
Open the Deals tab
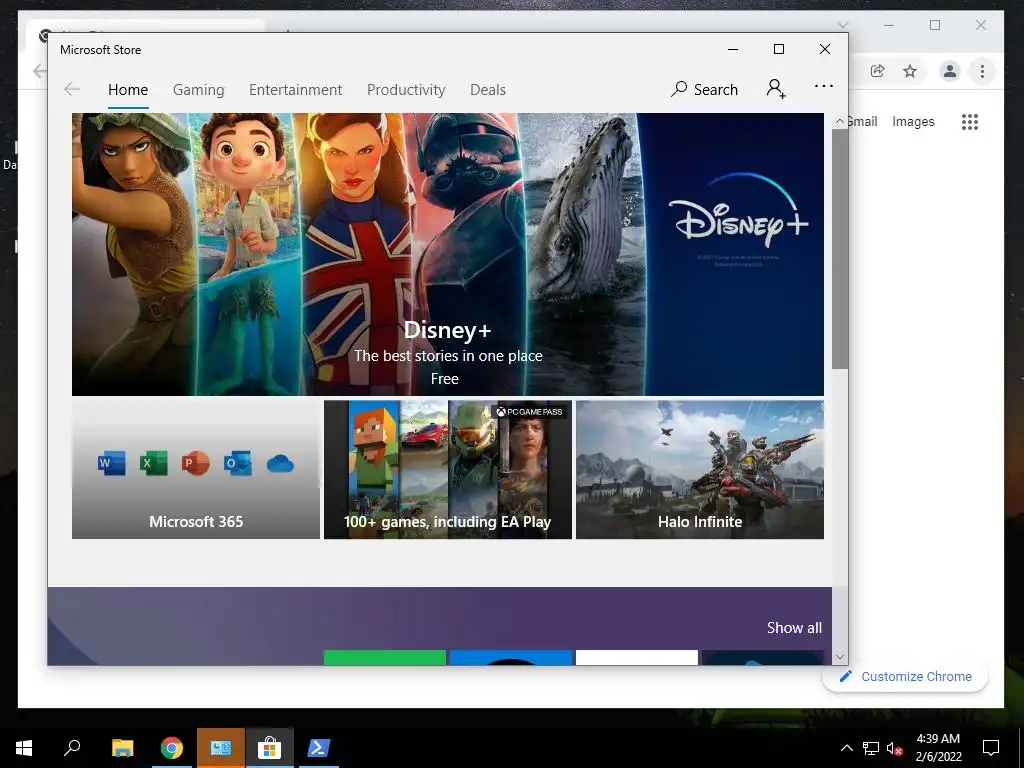tap(488, 89)
